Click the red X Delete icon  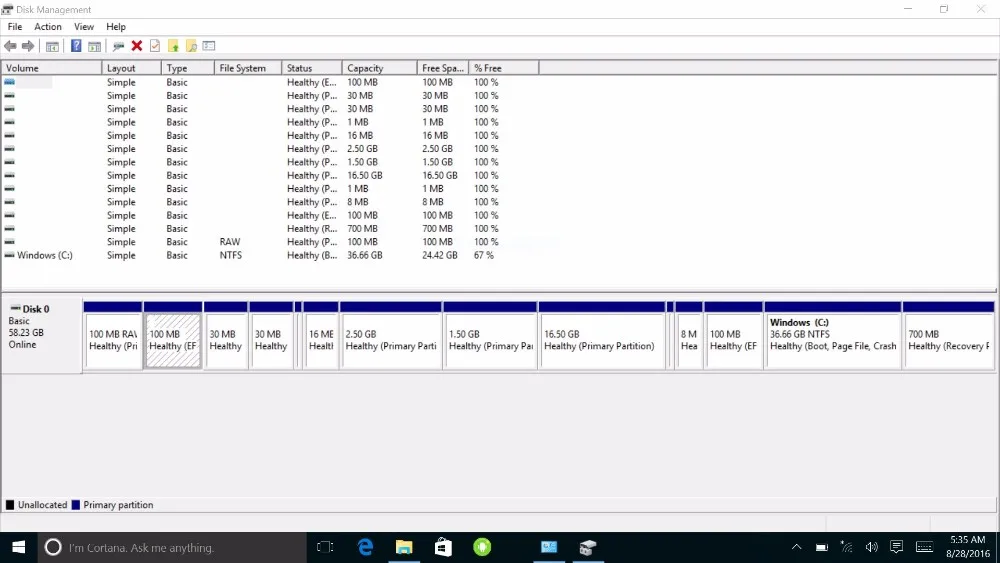point(136,46)
